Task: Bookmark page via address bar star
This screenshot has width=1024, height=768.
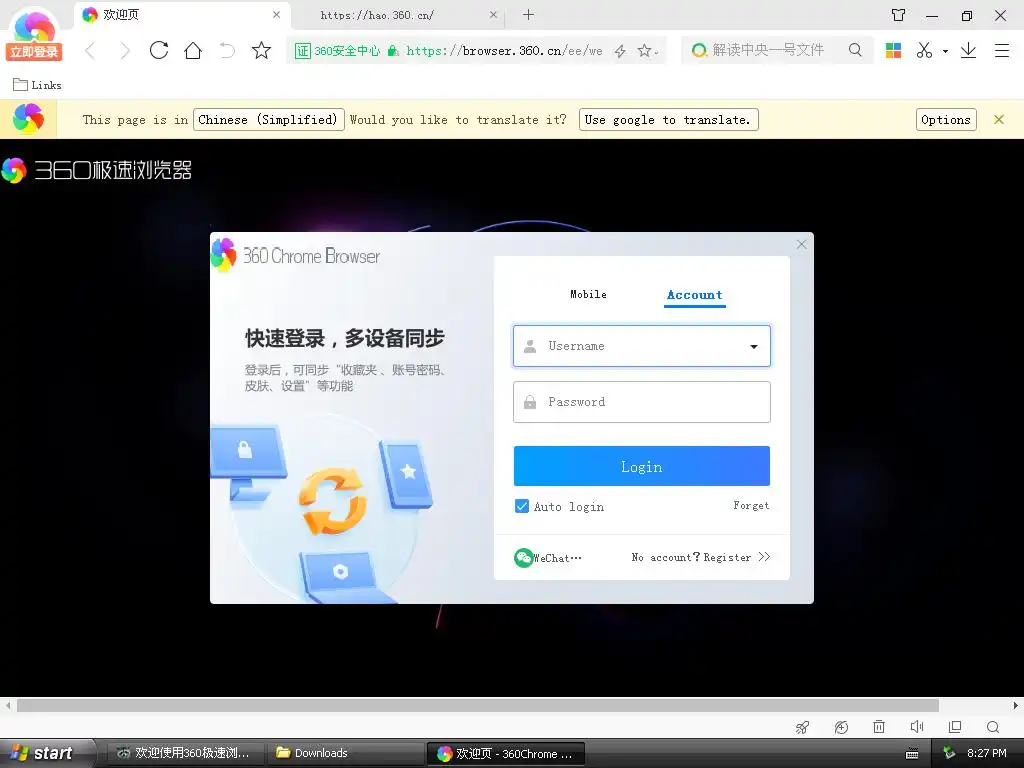Action: pyautogui.click(x=645, y=51)
